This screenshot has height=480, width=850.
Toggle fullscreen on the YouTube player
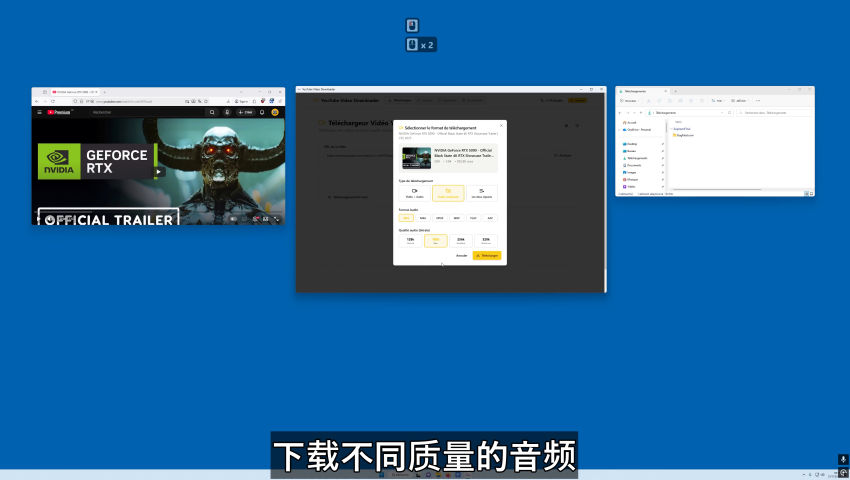[277, 218]
